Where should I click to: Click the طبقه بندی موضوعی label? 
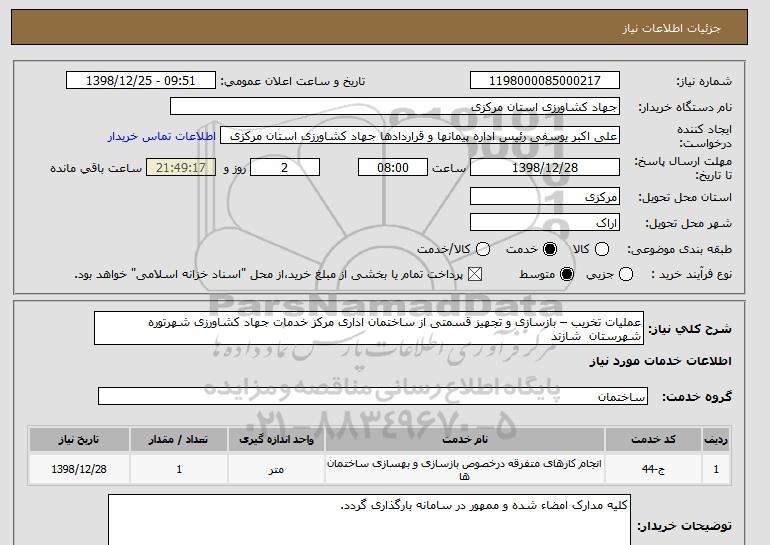pos(679,249)
